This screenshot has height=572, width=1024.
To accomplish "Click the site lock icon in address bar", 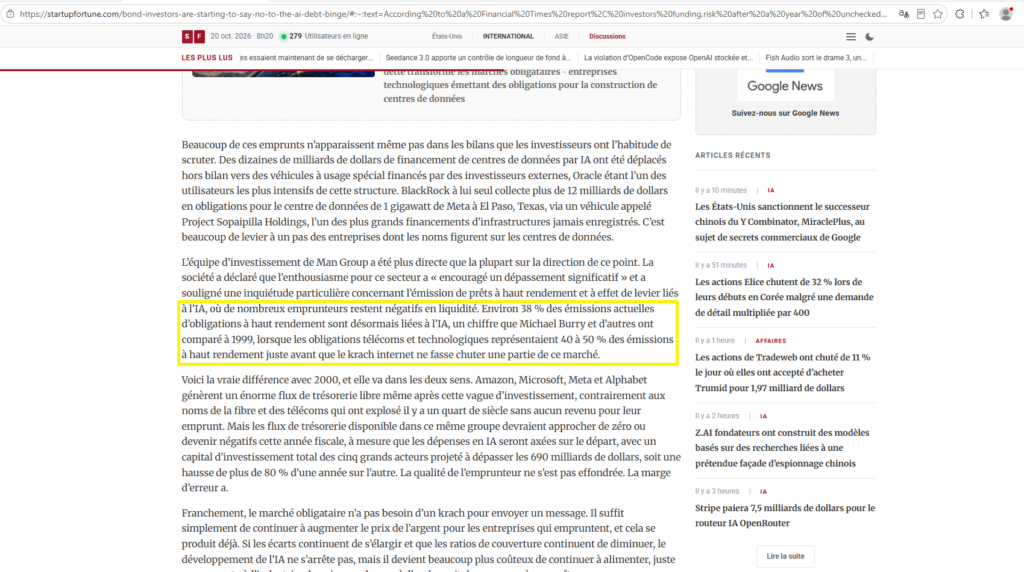I will 10,14.
